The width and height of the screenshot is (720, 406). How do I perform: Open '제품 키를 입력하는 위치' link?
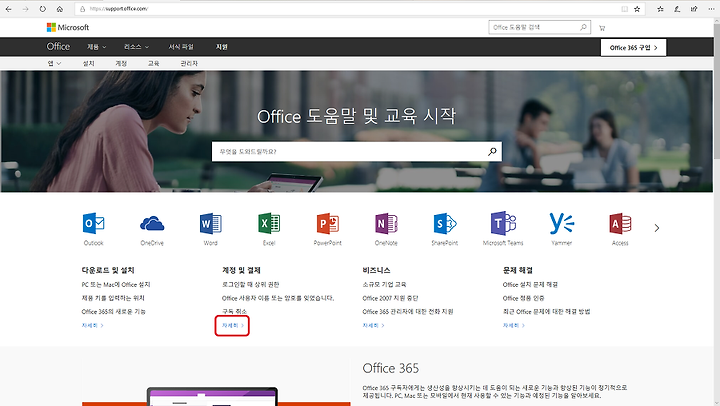(x=113, y=298)
